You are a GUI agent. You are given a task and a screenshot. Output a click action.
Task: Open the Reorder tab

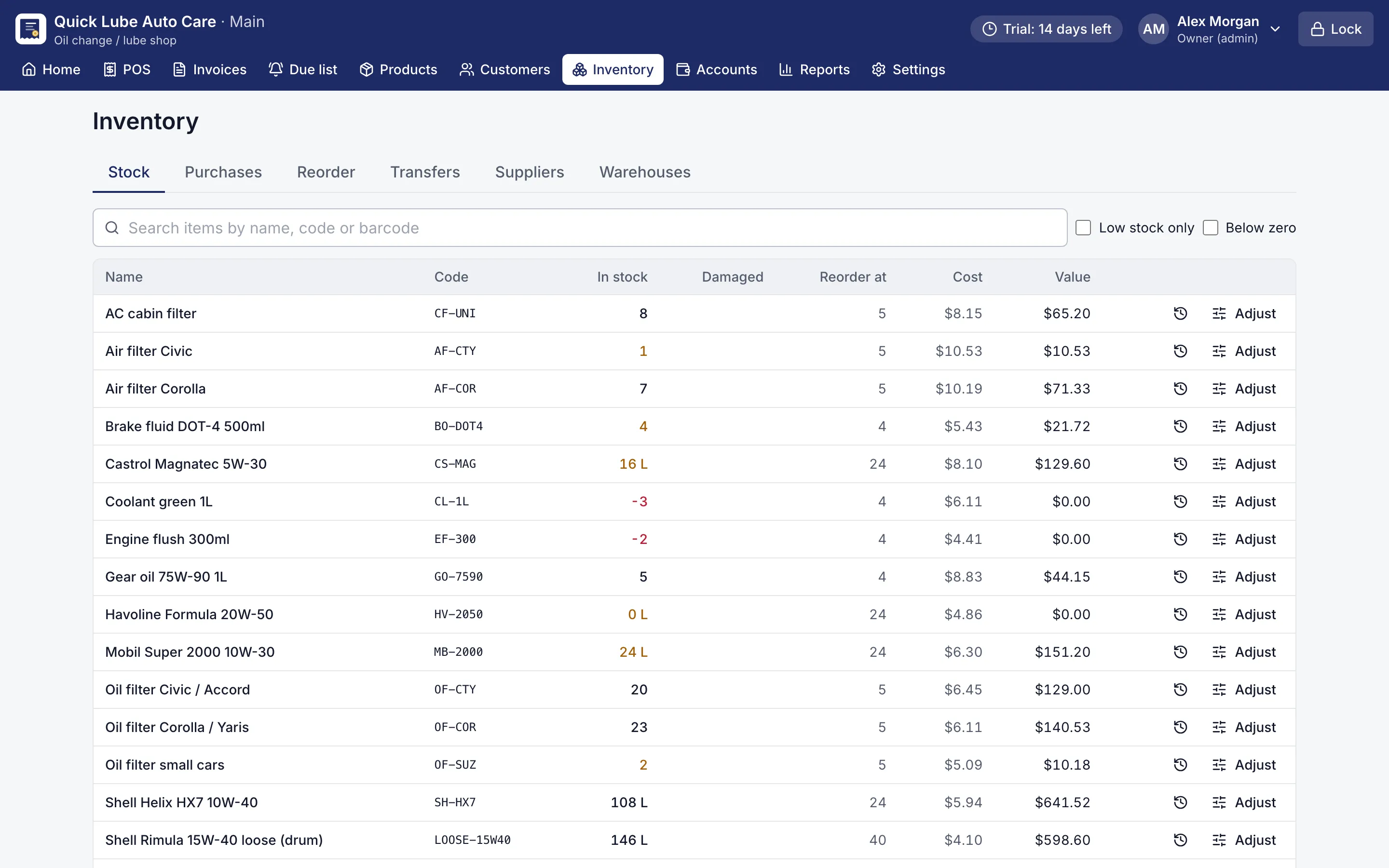[326, 172]
